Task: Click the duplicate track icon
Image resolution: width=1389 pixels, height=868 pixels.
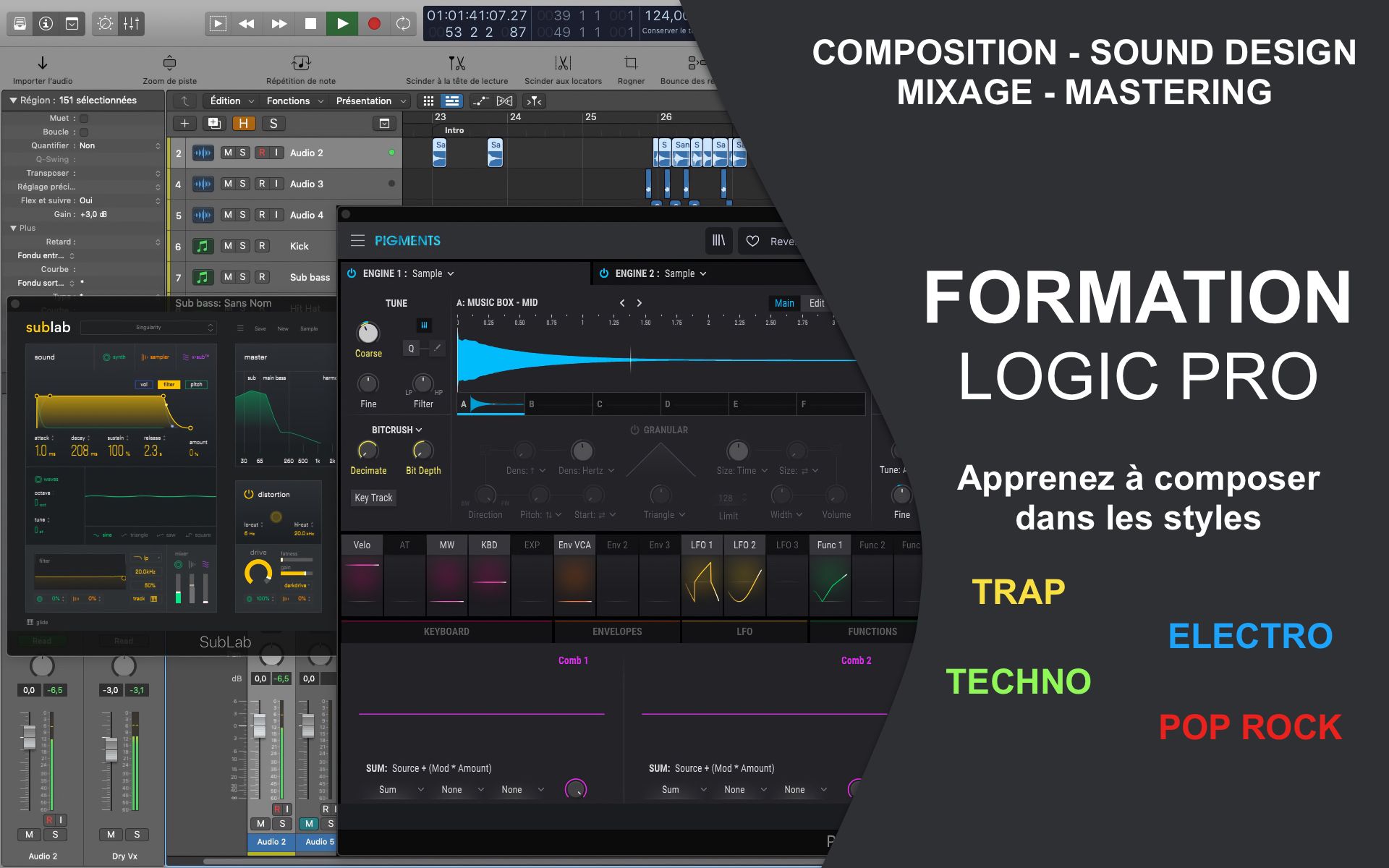Action: point(214,124)
